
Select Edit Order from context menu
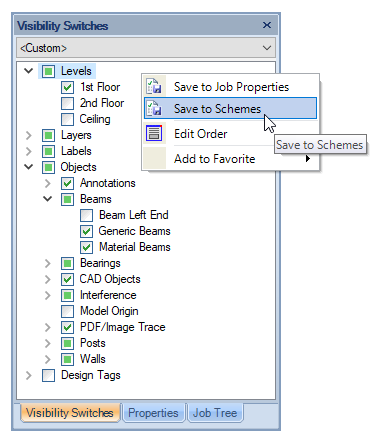[230, 134]
